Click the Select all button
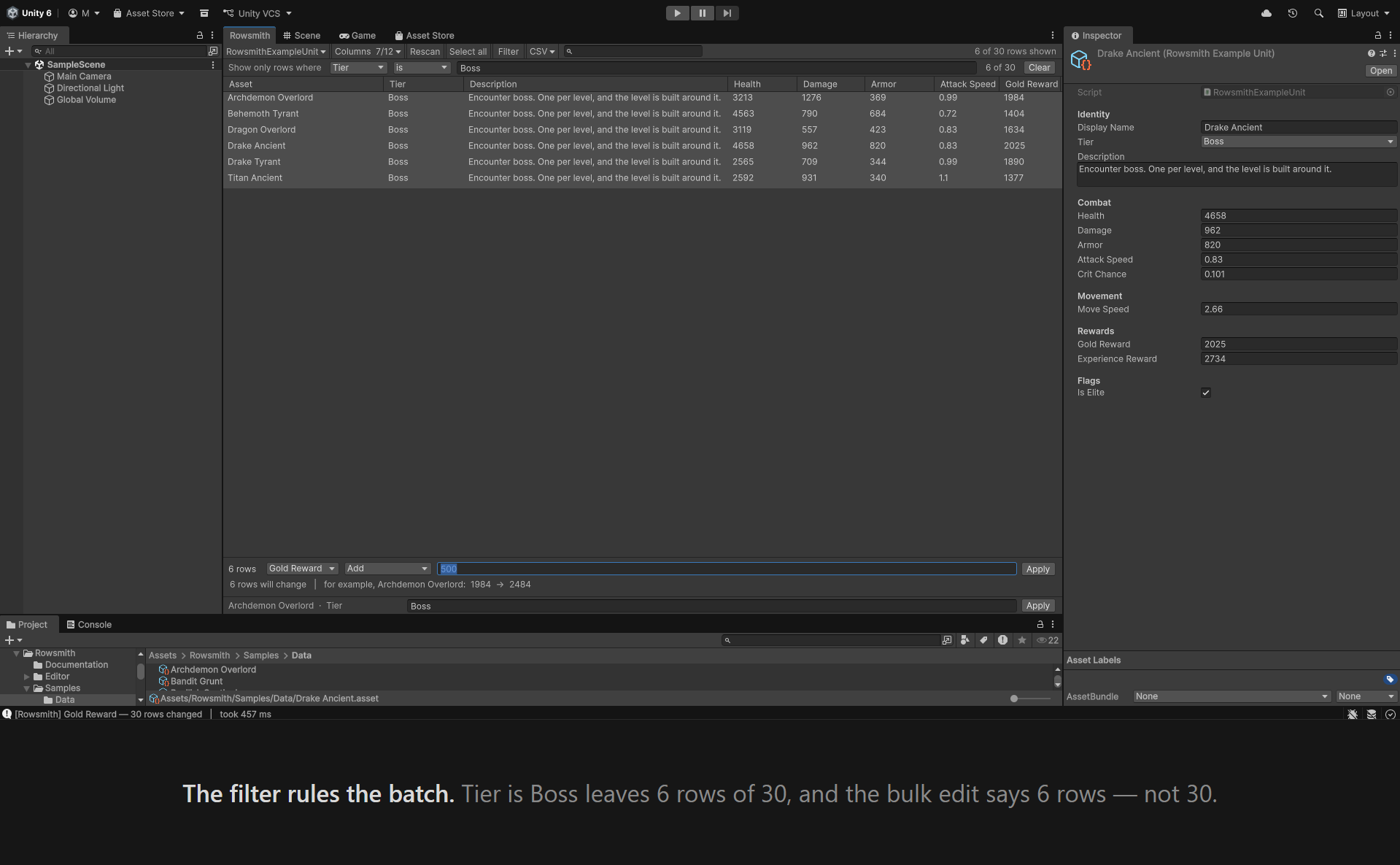Screen dimensions: 1400x865 click(x=468, y=52)
